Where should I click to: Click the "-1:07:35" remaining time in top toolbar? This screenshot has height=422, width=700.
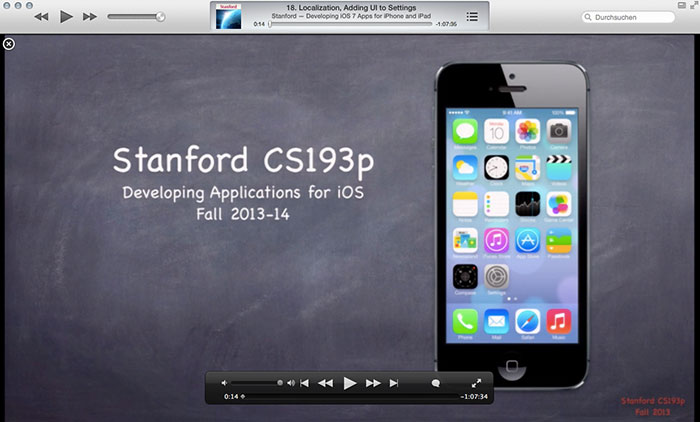click(x=446, y=24)
